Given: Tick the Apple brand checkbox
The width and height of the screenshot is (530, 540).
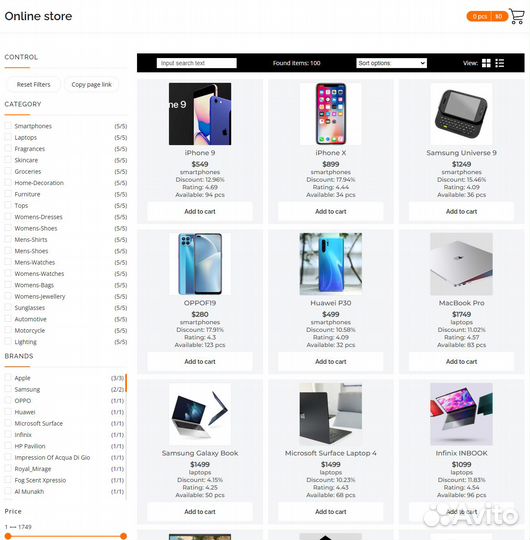Looking at the screenshot, I should [8, 378].
